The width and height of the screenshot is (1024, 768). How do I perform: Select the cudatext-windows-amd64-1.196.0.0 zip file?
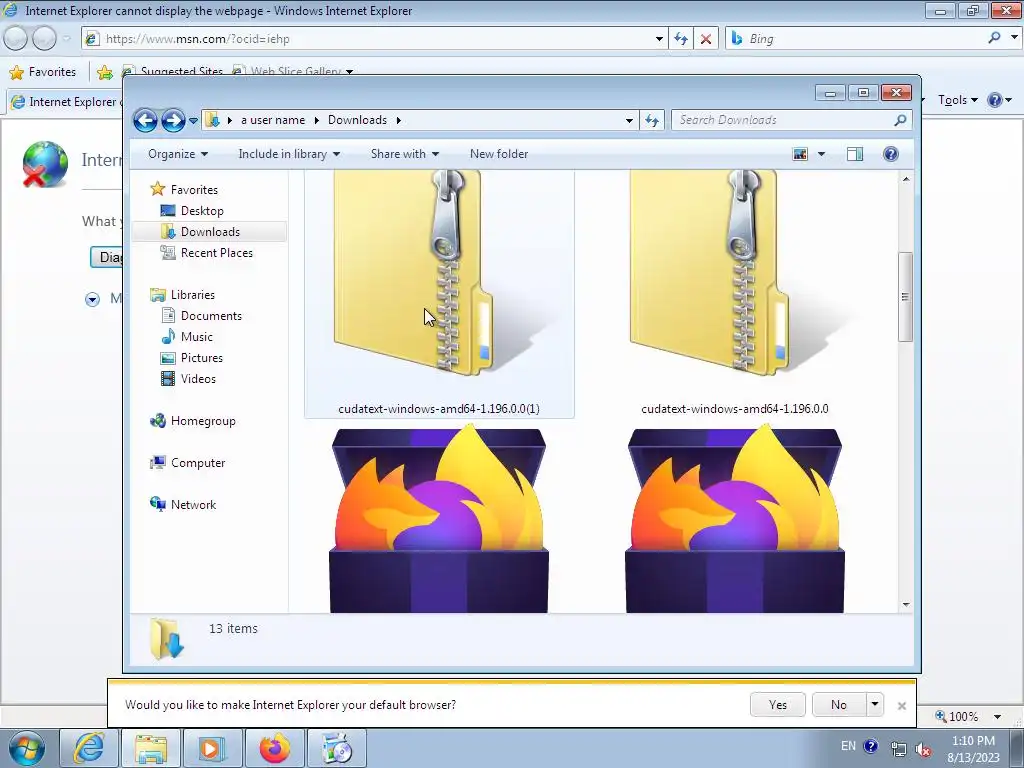pos(735,294)
